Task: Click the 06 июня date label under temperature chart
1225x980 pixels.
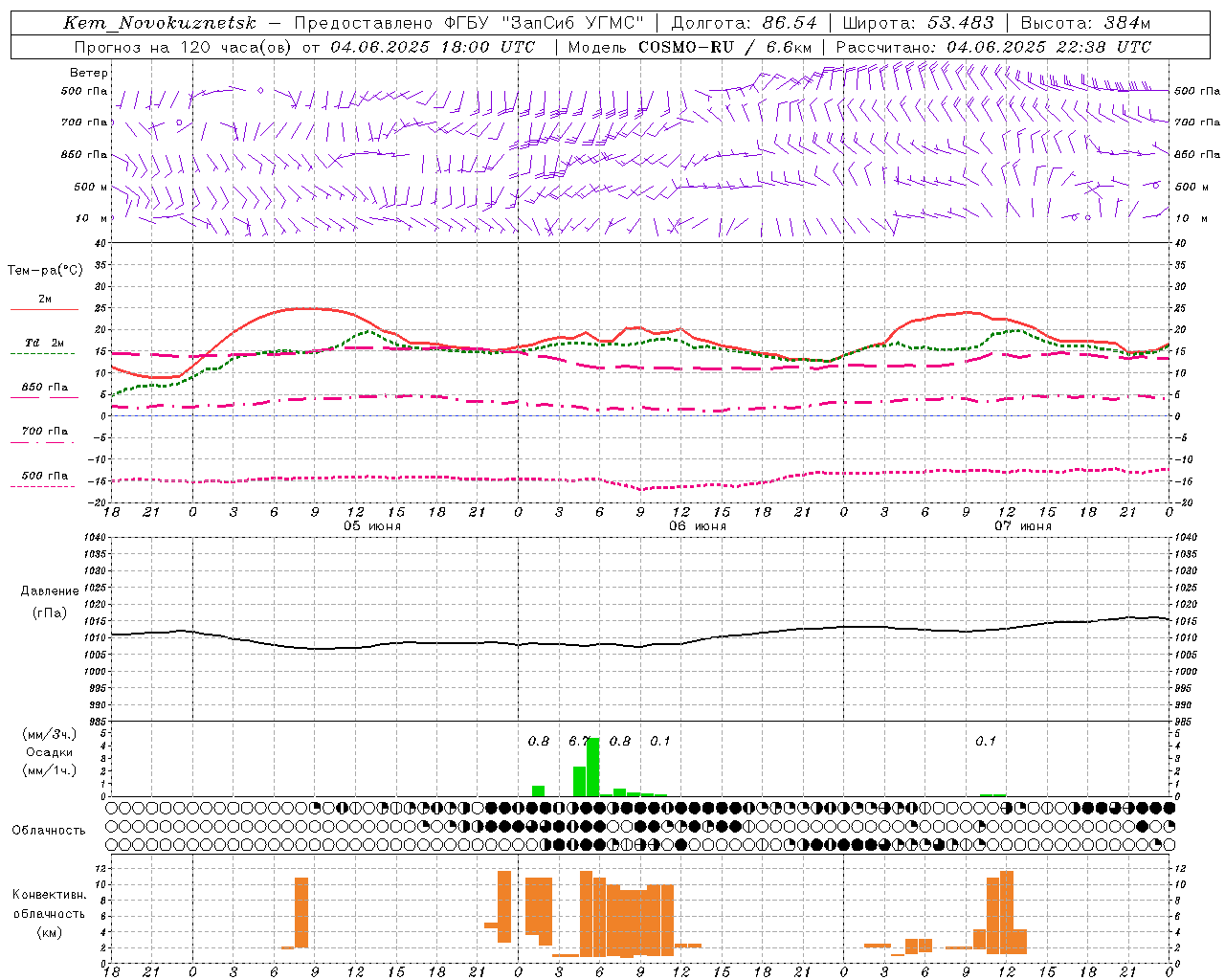Action: pyautogui.click(x=698, y=526)
